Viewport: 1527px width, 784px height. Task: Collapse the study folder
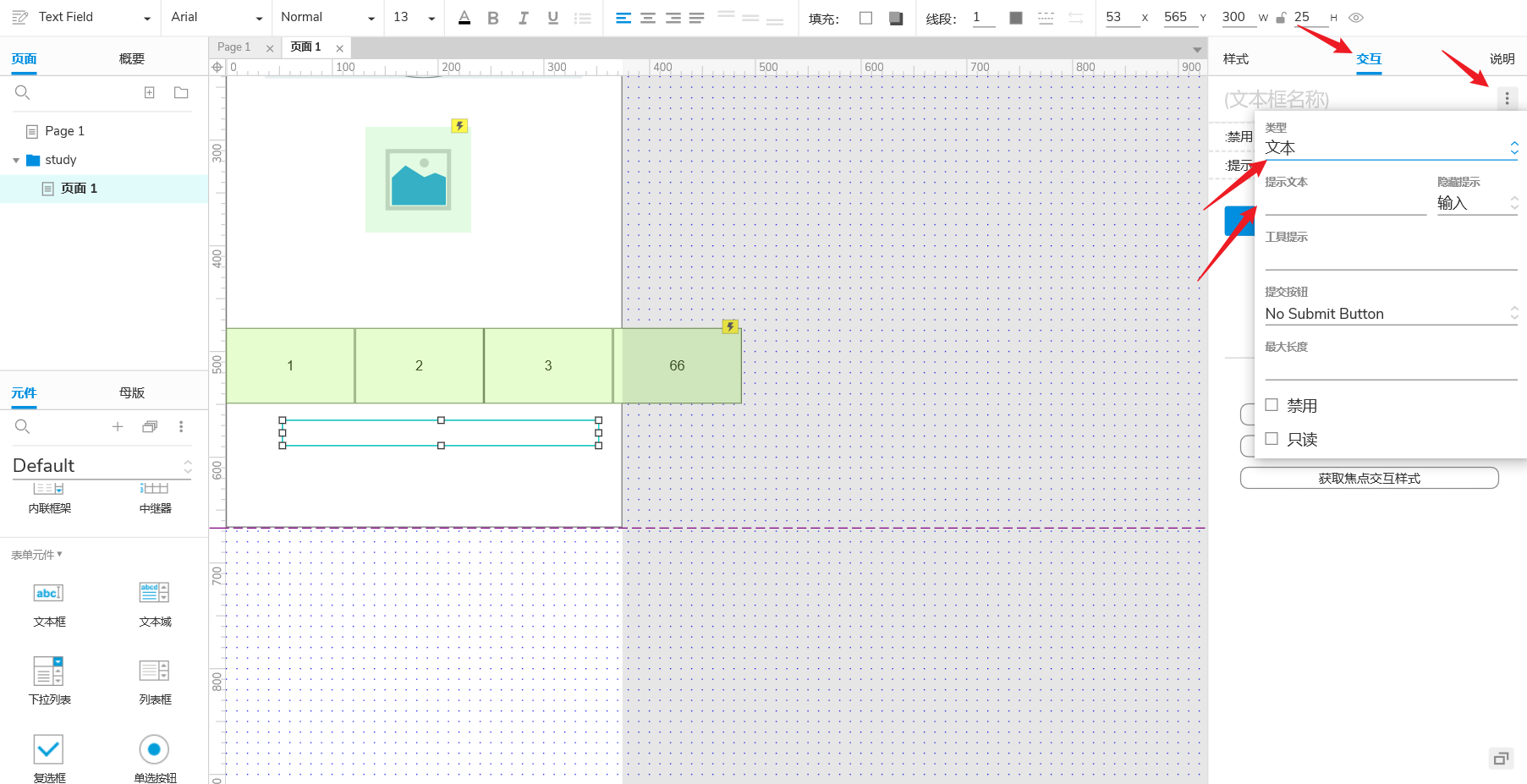point(16,161)
